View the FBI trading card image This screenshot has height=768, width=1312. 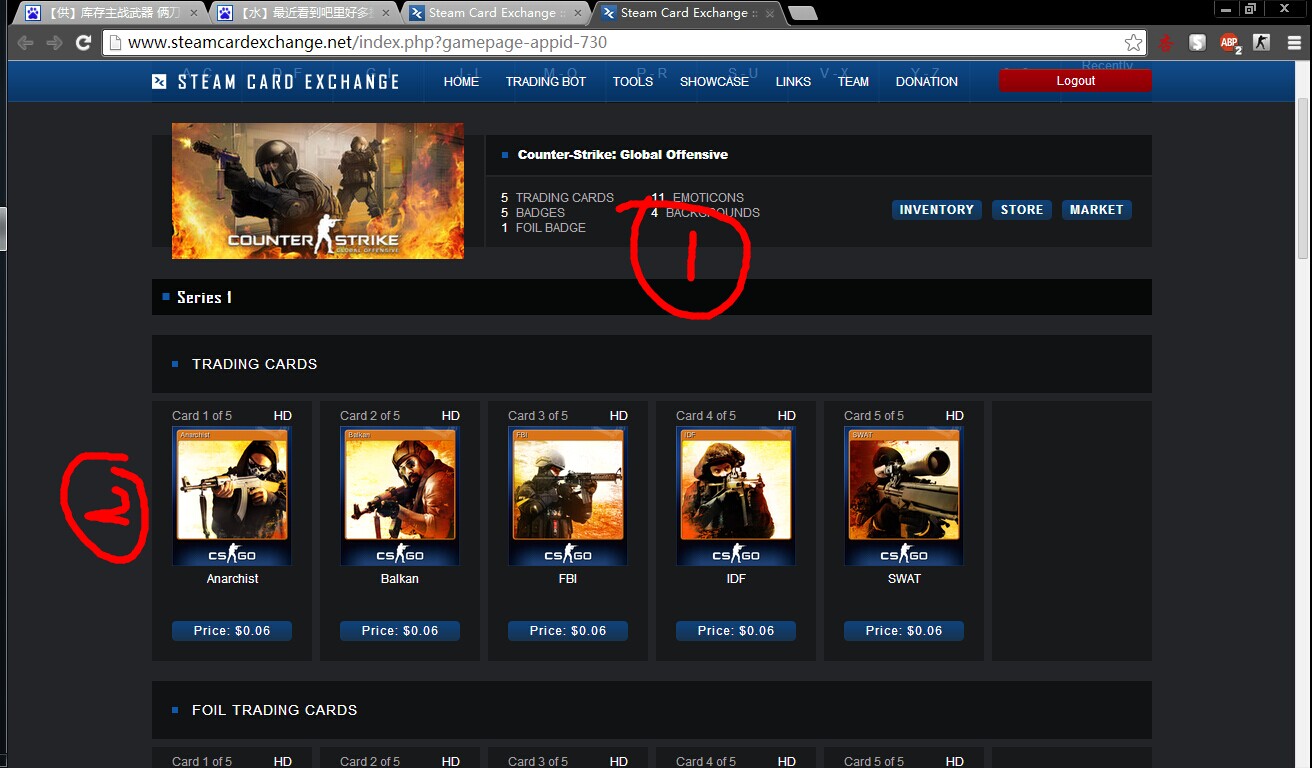(x=568, y=497)
